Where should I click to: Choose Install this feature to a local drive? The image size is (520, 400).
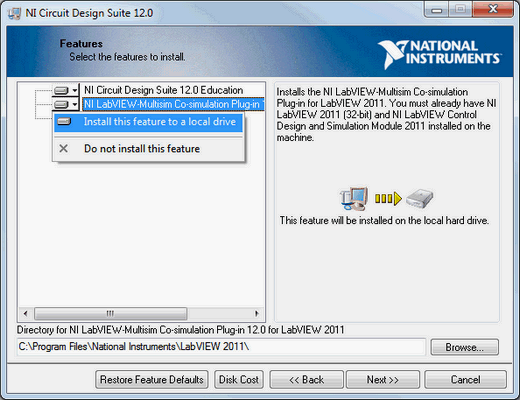point(148,122)
